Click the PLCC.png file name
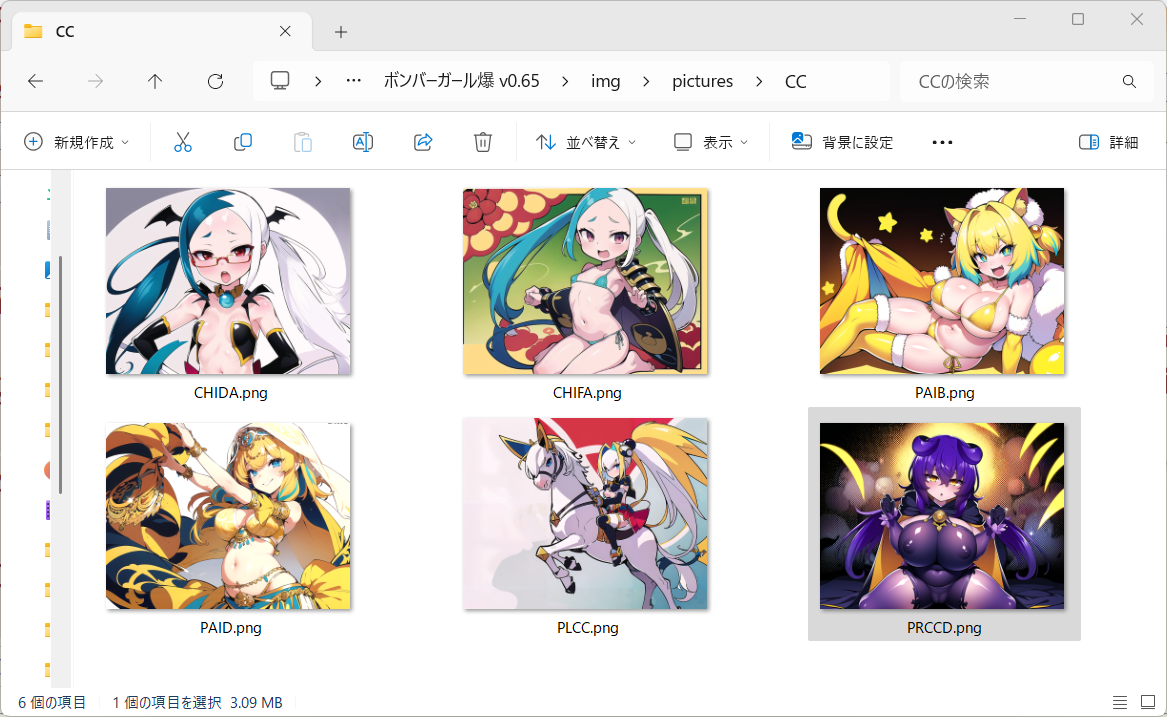The image size is (1167, 717). coord(587,628)
